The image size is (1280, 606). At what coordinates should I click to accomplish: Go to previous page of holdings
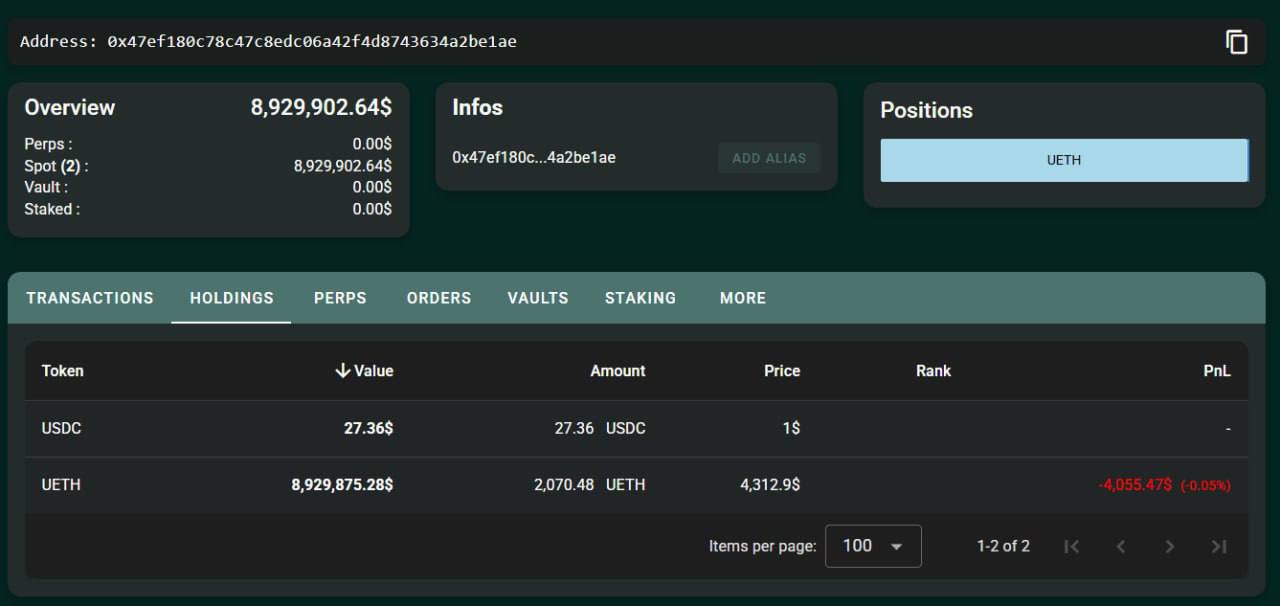tap(1120, 546)
